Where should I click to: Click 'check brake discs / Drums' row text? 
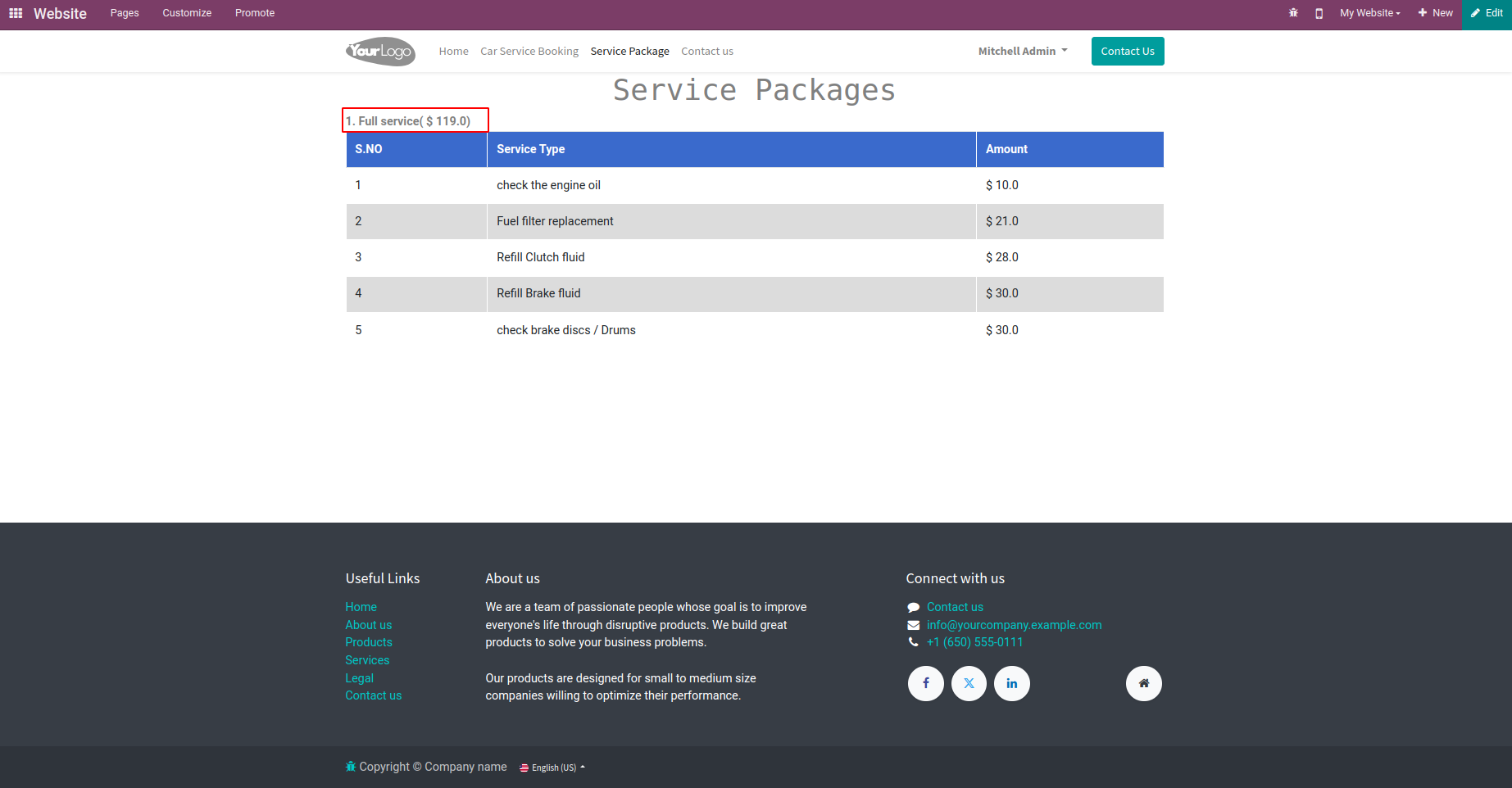click(566, 330)
